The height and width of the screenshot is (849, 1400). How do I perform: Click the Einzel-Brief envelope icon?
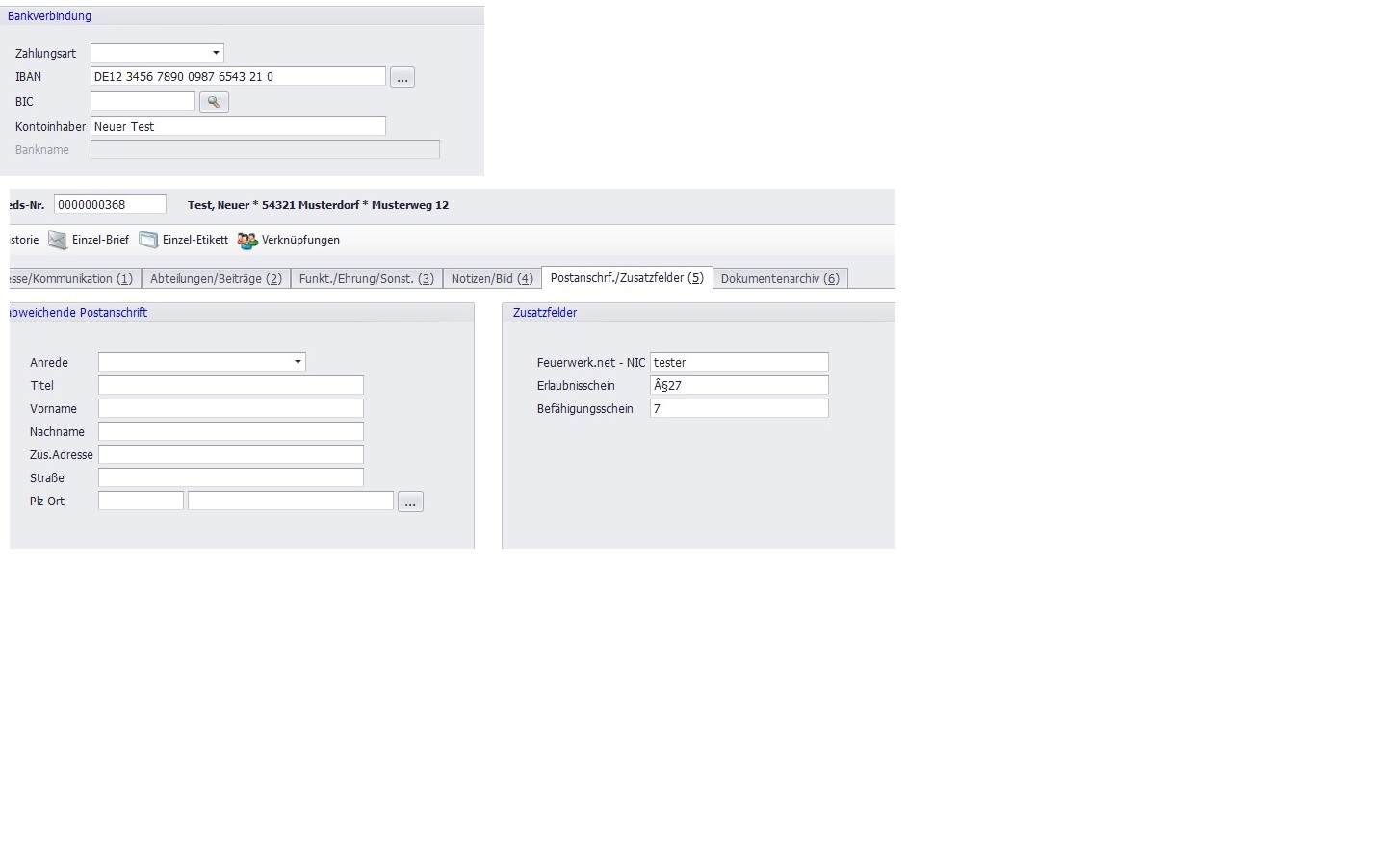[58, 241]
